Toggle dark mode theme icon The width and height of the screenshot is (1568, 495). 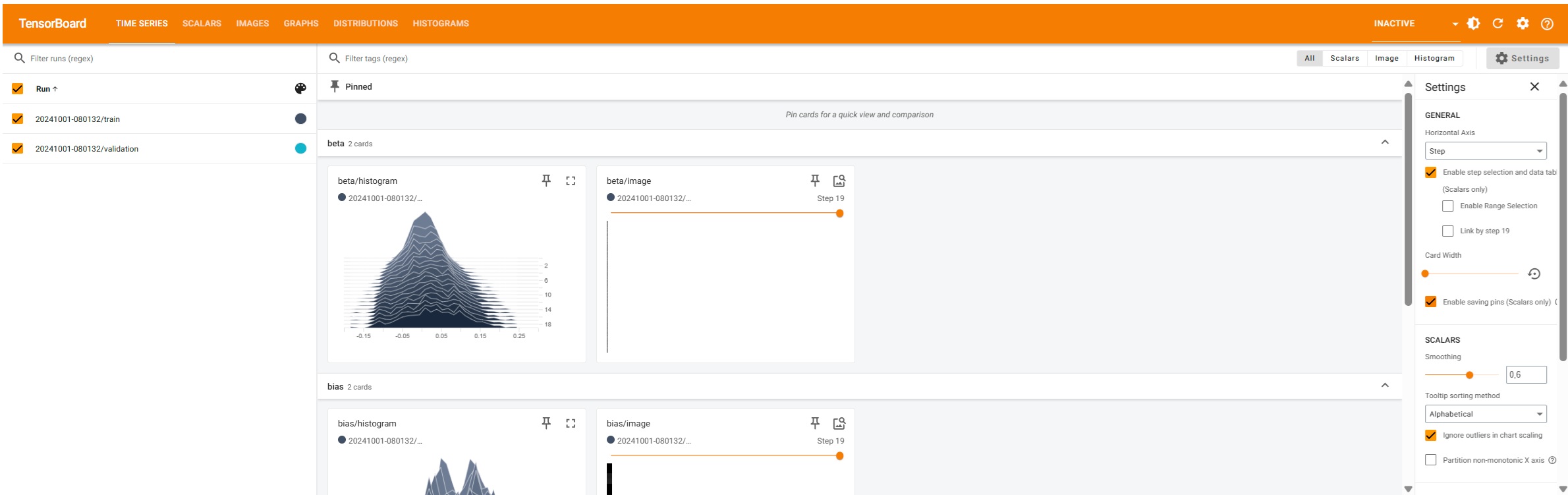[1474, 24]
